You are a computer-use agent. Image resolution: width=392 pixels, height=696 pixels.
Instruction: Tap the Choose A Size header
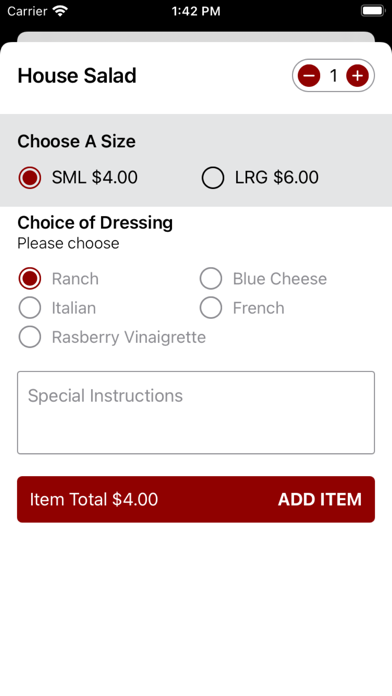76,141
